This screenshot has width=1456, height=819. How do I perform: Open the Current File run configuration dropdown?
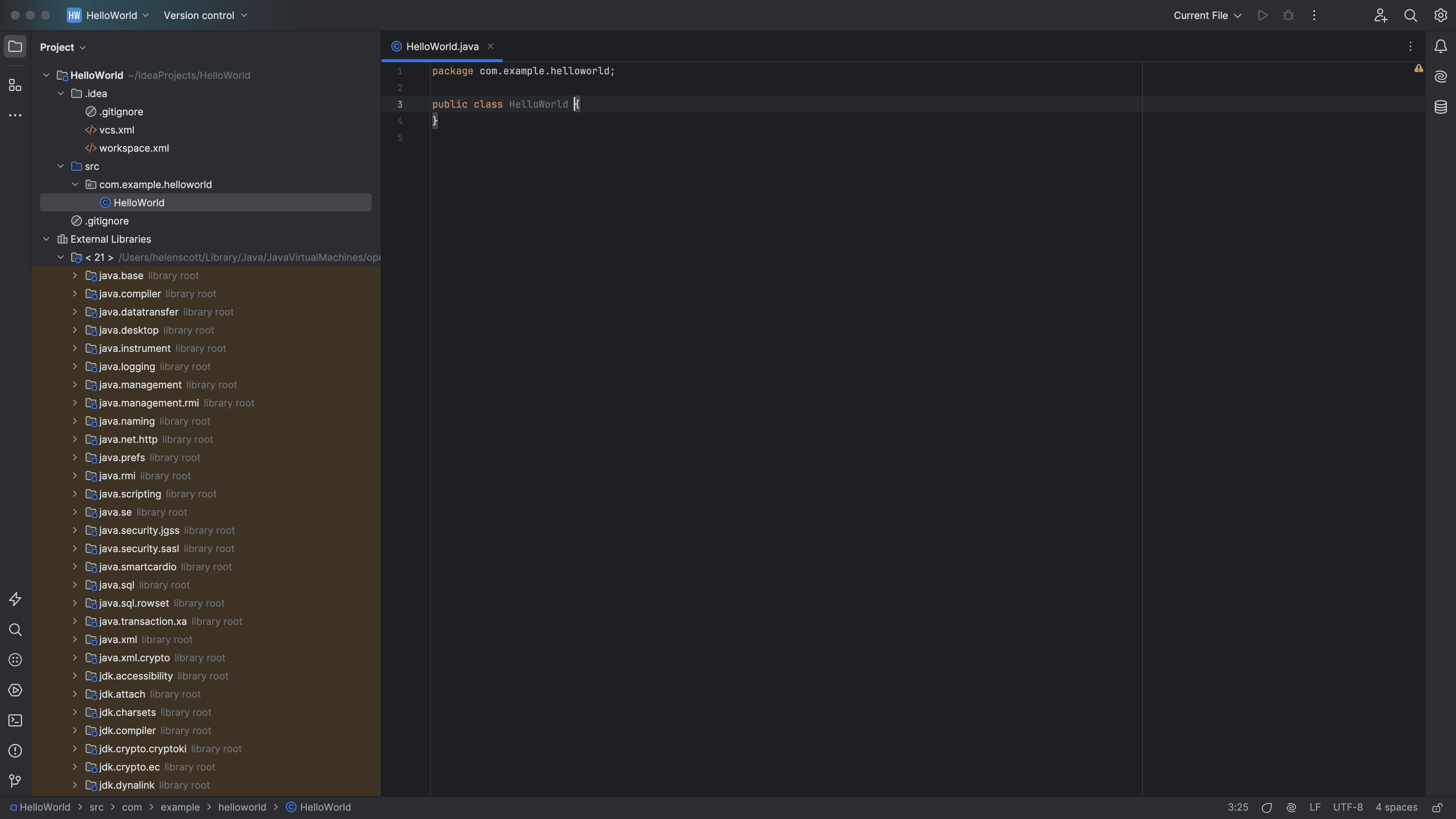pos(1207,15)
